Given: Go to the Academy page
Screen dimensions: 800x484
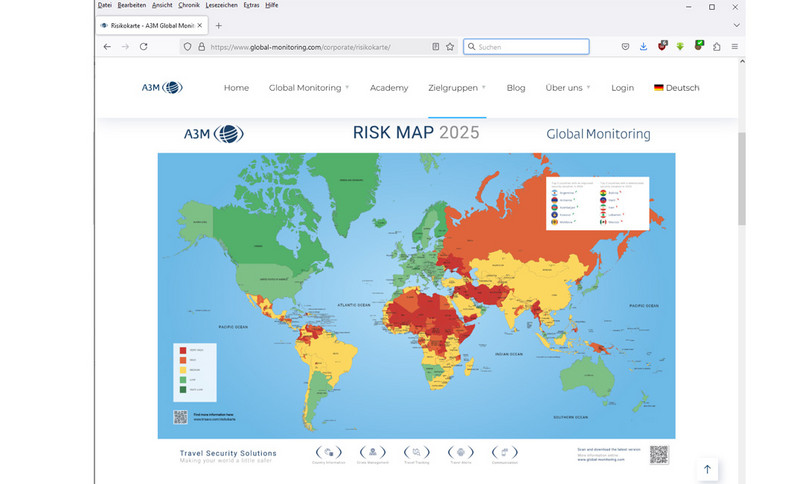Looking at the screenshot, I should click(389, 88).
